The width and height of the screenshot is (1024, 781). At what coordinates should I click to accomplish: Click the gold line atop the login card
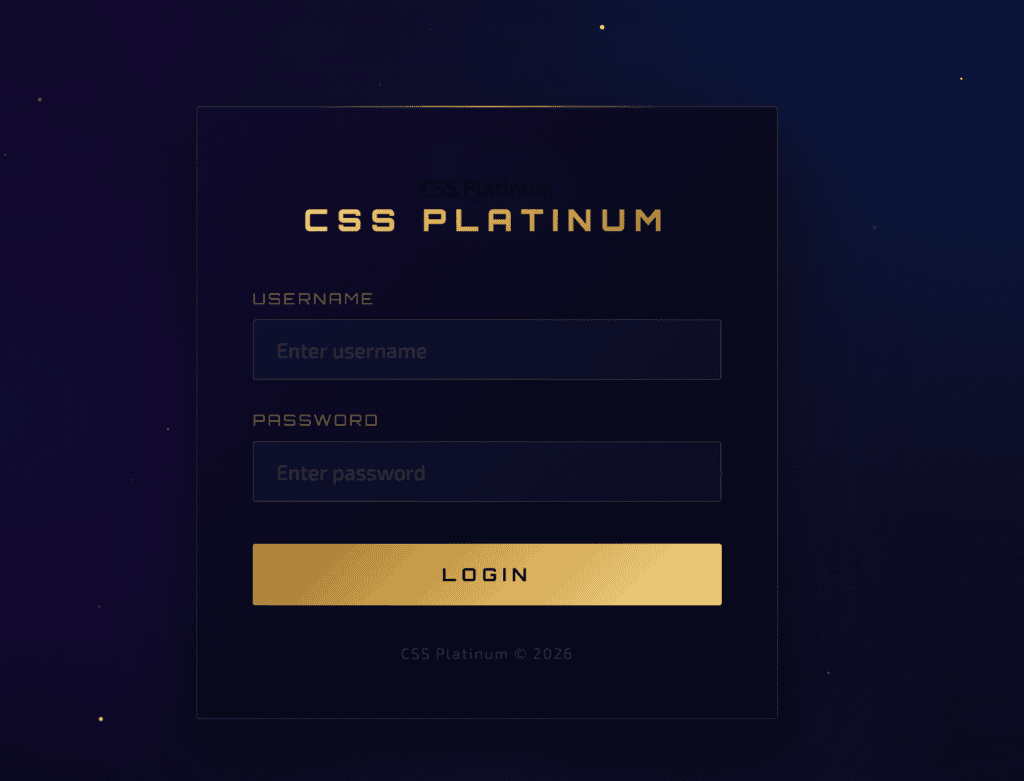[486, 106]
